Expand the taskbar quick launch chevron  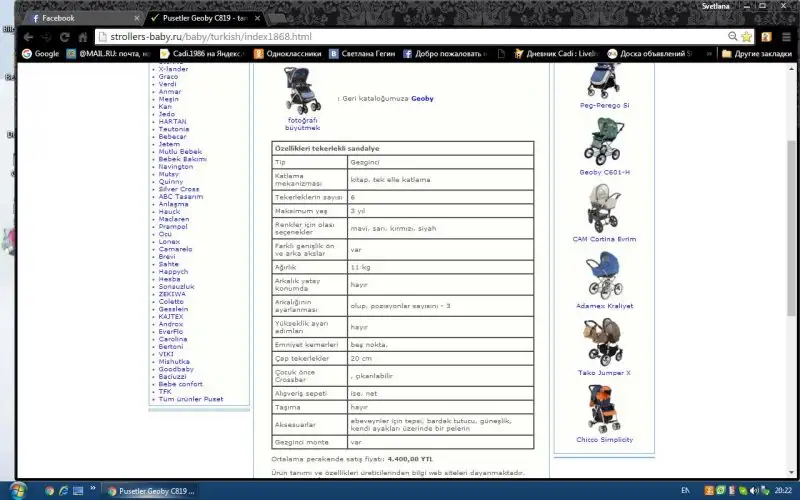[x=92, y=488]
